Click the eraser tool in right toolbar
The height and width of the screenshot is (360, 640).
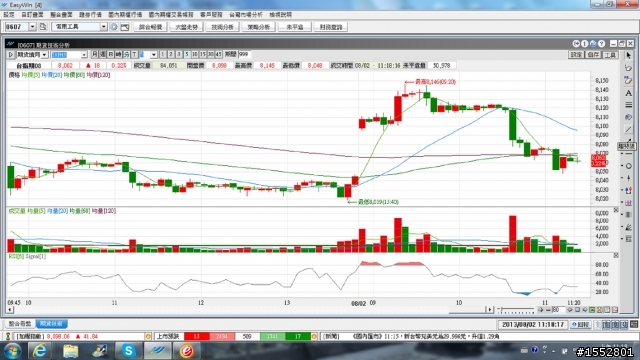click(629, 68)
